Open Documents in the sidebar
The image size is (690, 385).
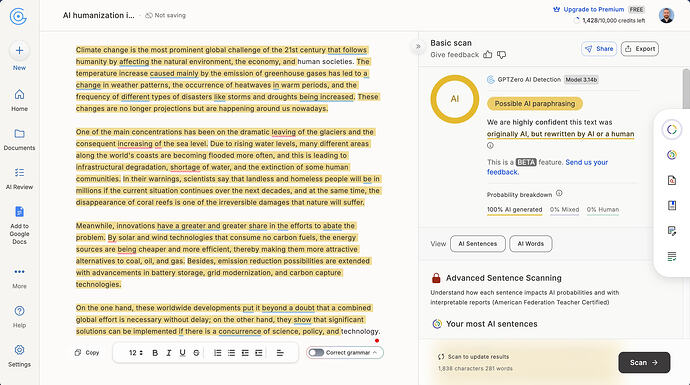click(19, 139)
